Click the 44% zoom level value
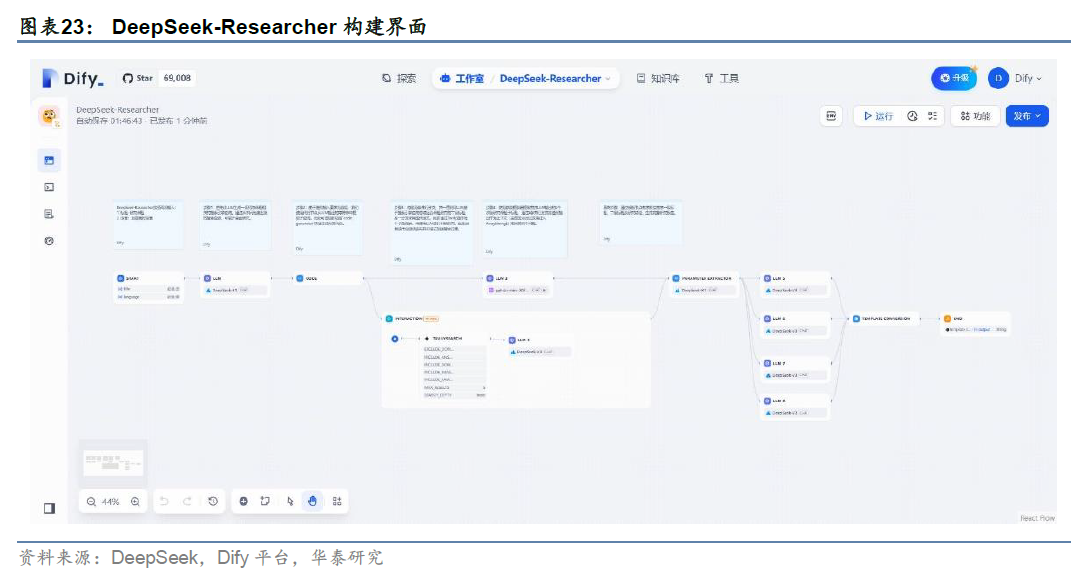 [x=111, y=502]
